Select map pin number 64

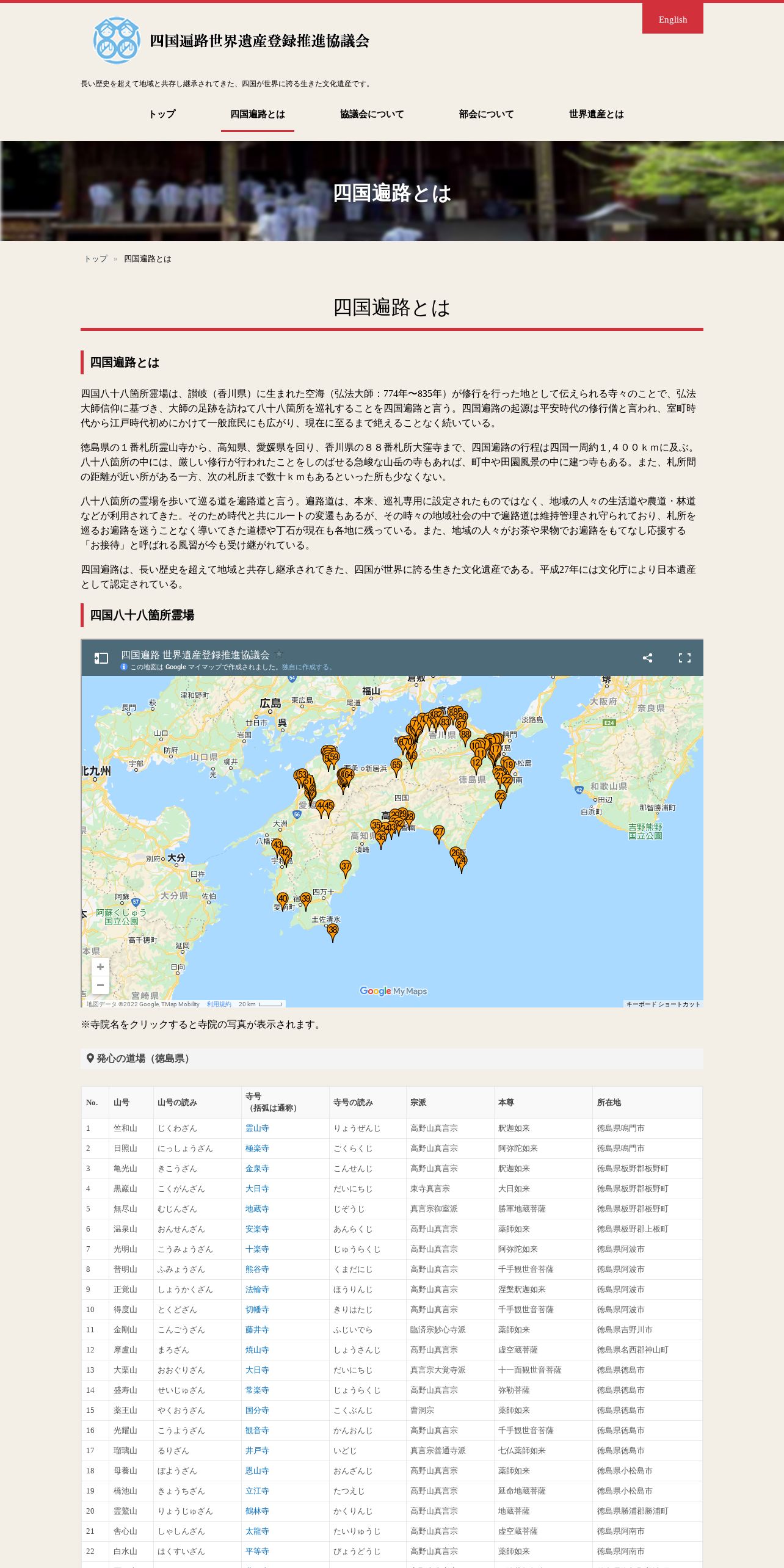point(348,777)
